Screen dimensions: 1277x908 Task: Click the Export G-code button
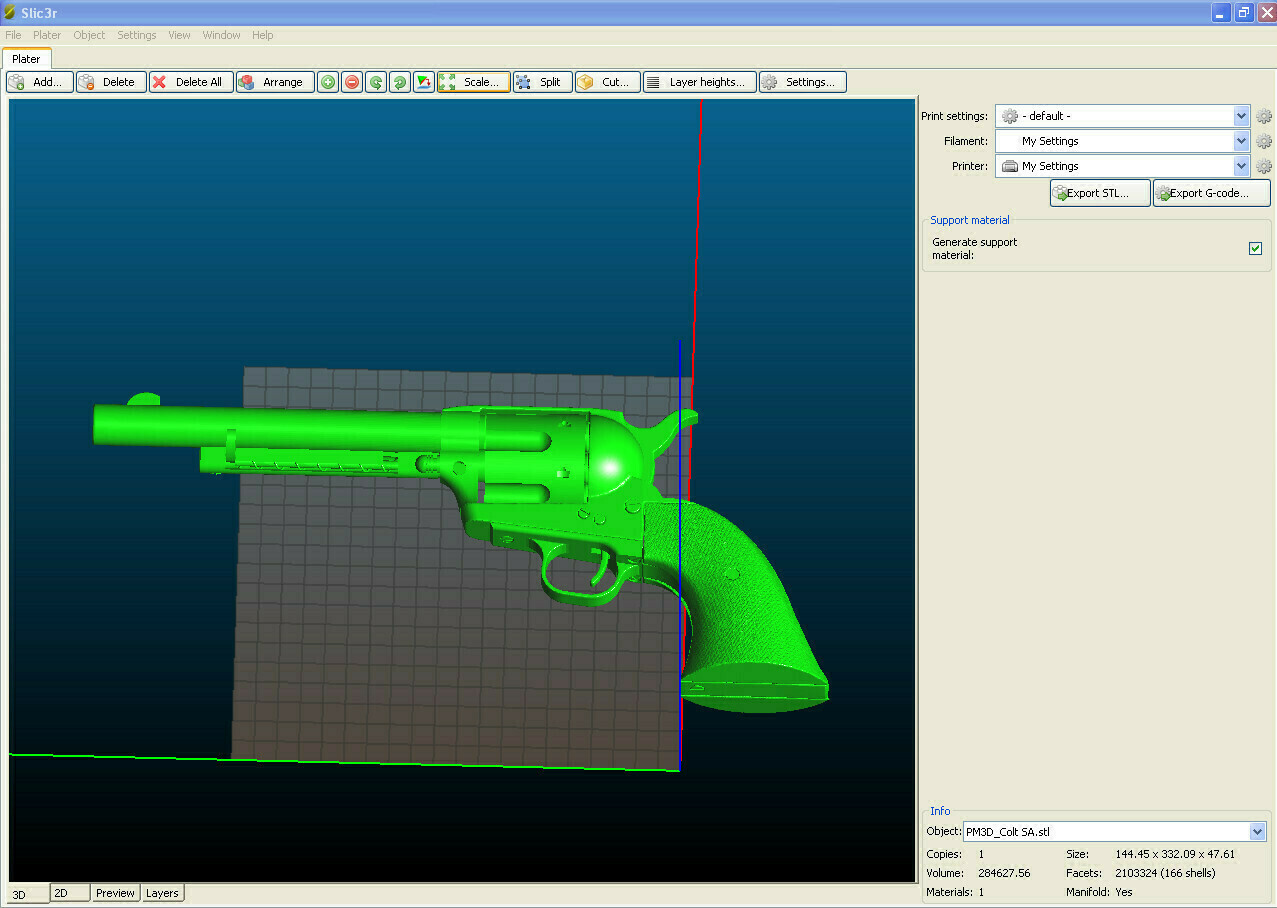point(1210,193)
